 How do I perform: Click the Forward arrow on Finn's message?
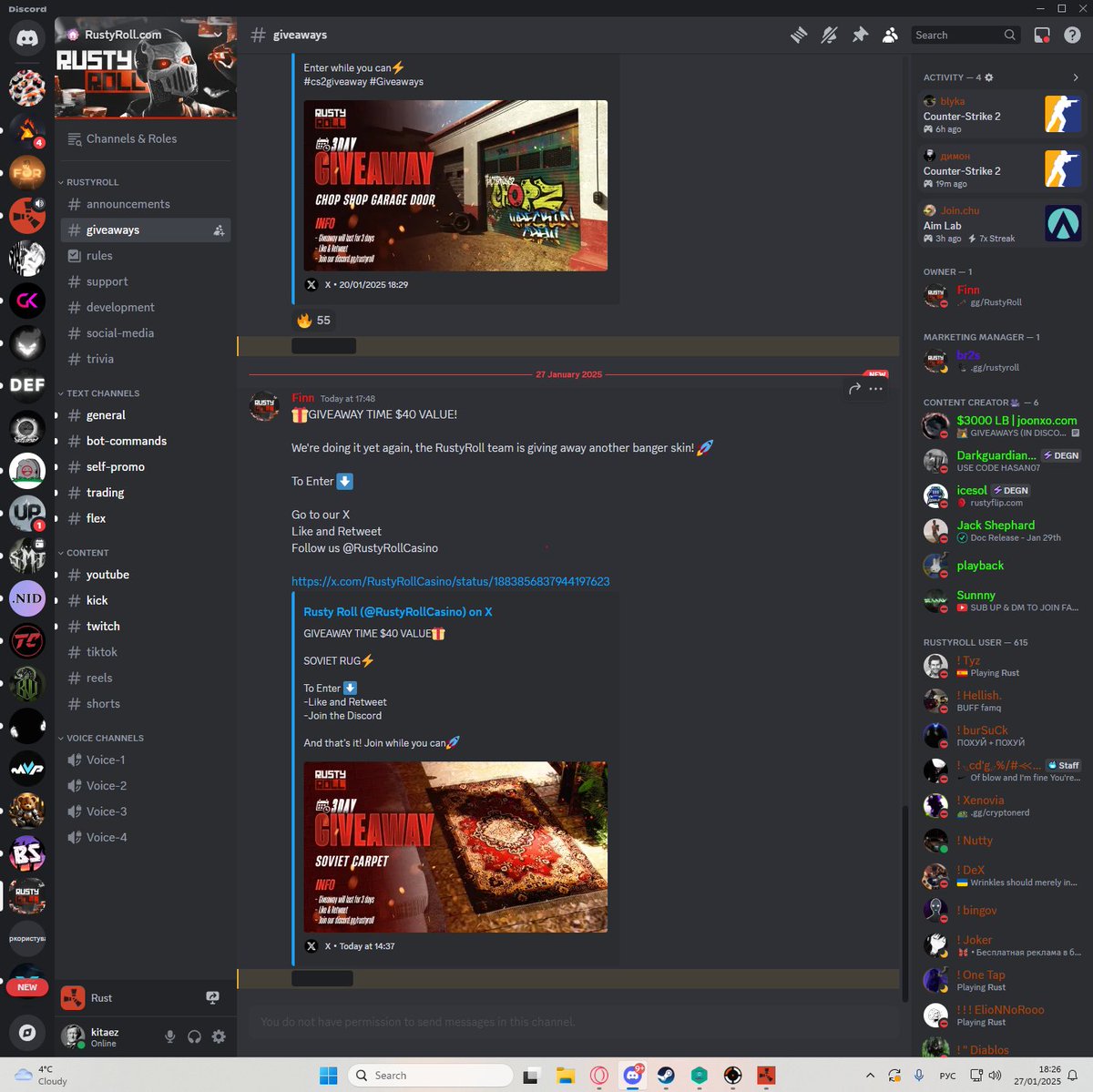coord(854,389)
